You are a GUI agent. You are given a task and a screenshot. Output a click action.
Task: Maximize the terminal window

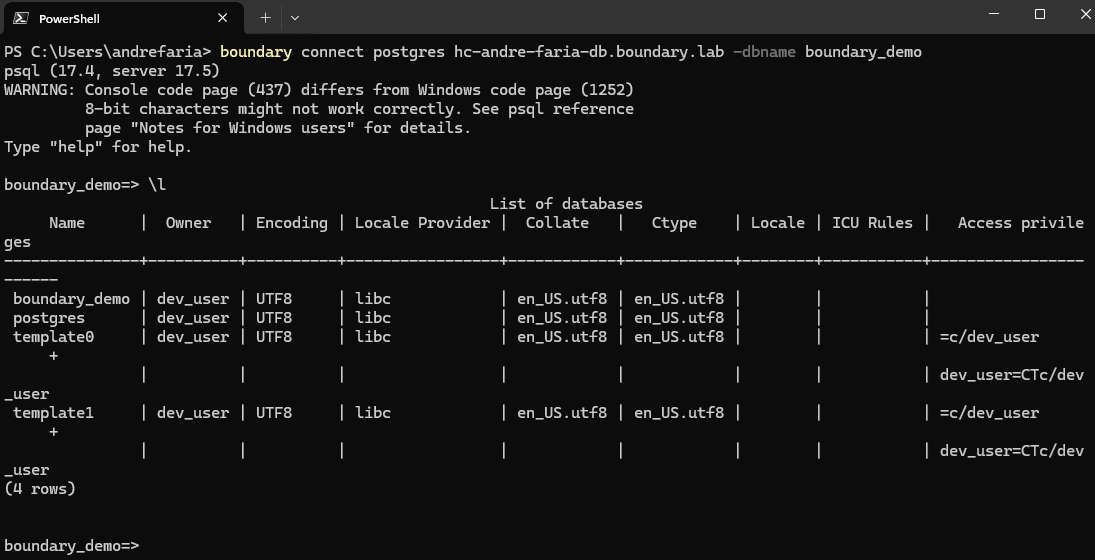point(1039,15)
